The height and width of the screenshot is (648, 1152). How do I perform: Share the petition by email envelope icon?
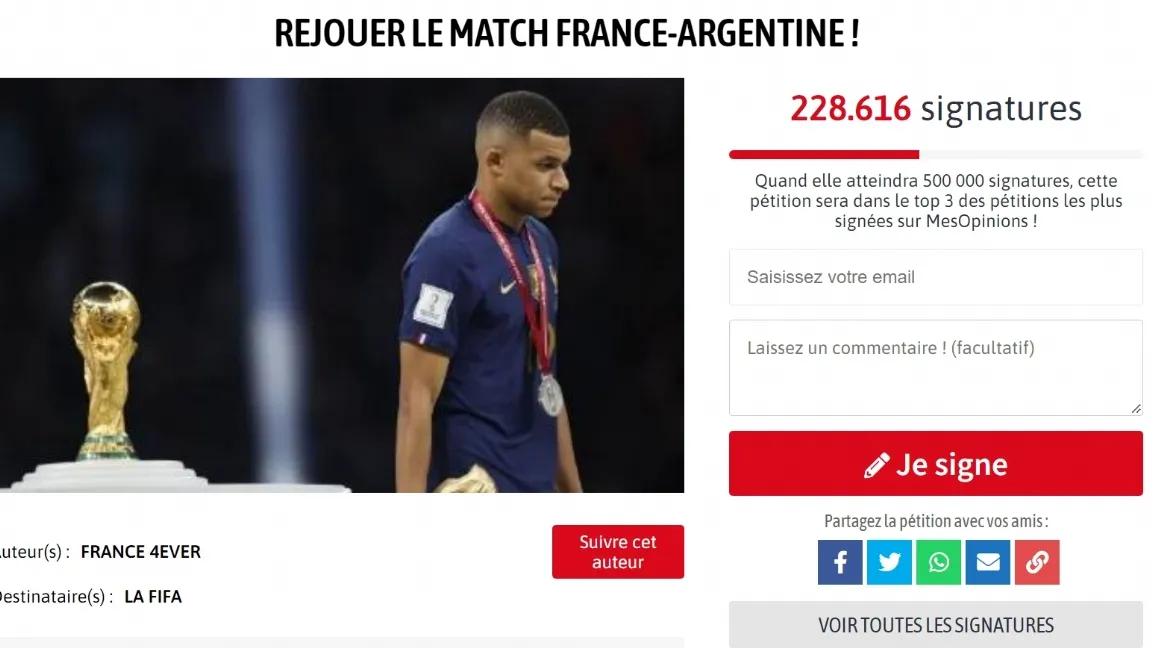click(x=987, y=562)
